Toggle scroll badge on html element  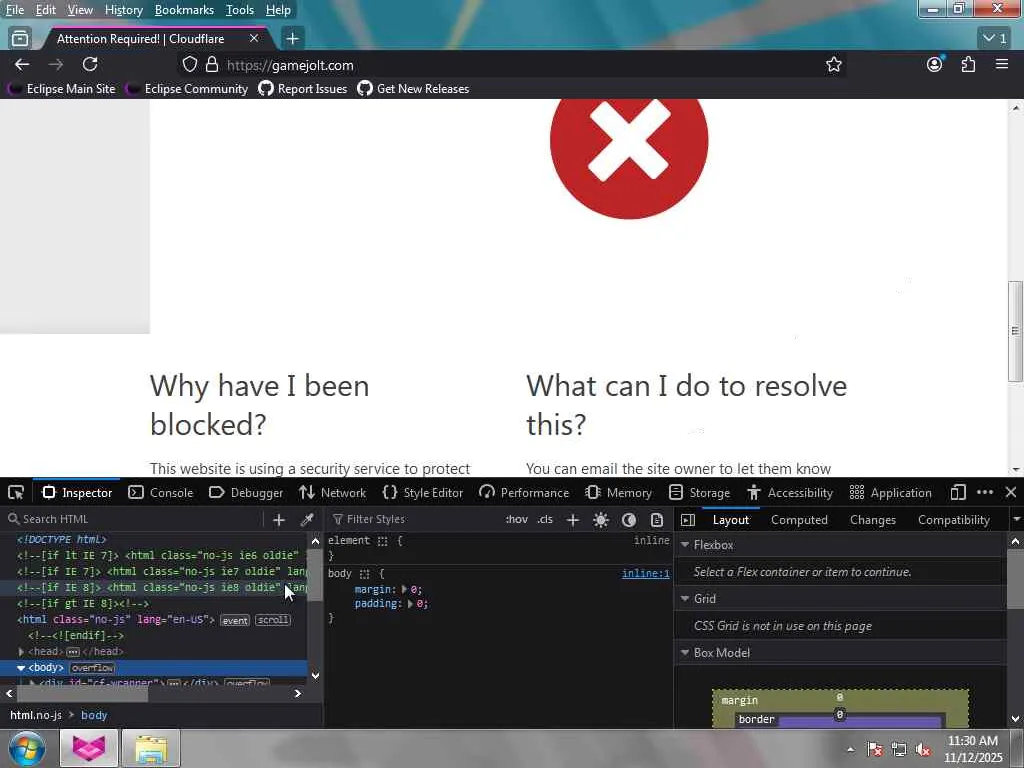273,620
